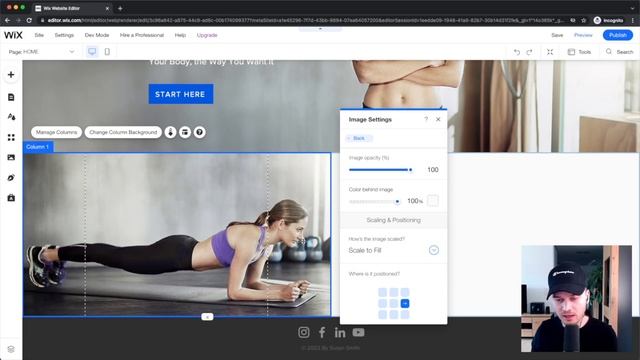Open the color behind image swatch
Screen dimensions: 640x360
(433, 200)
